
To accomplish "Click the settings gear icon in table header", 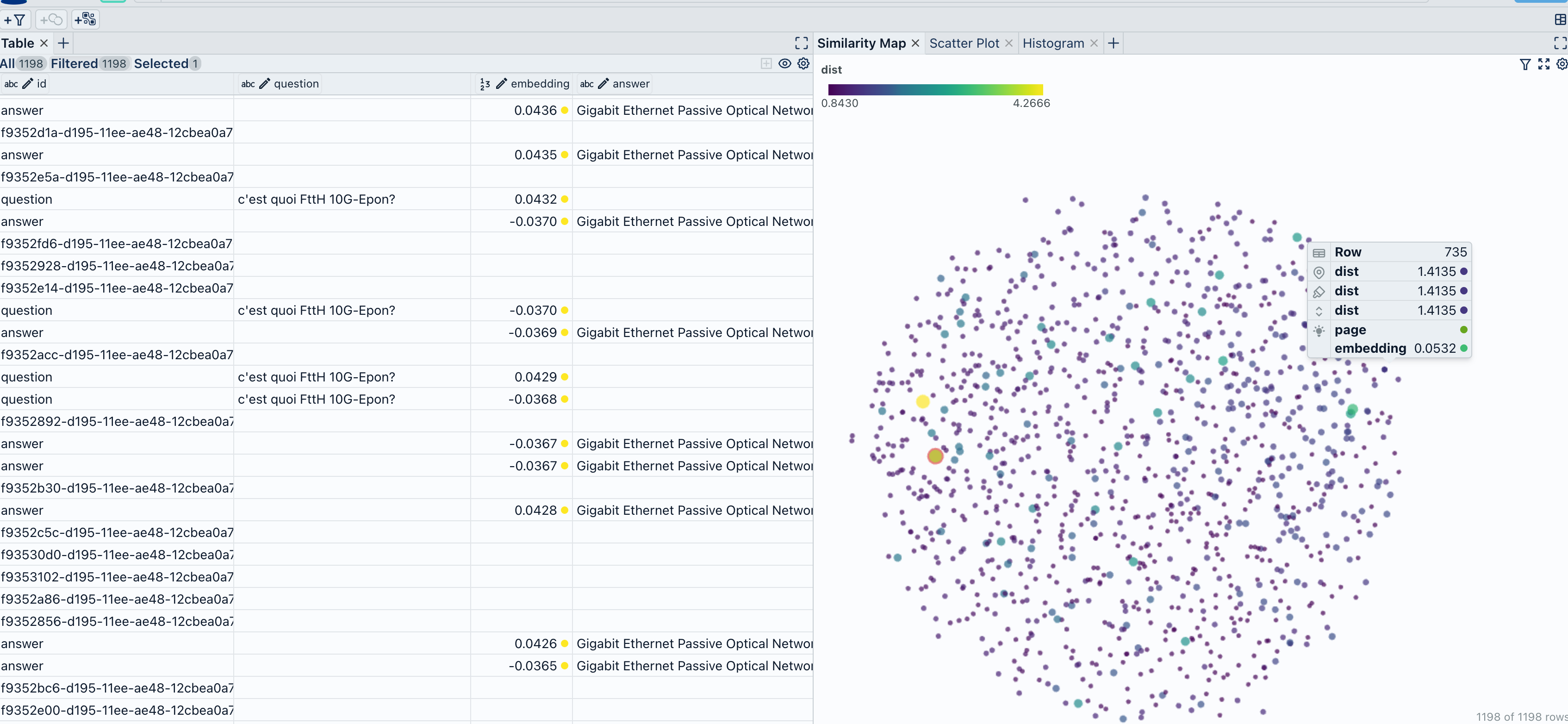I will 802,63.
